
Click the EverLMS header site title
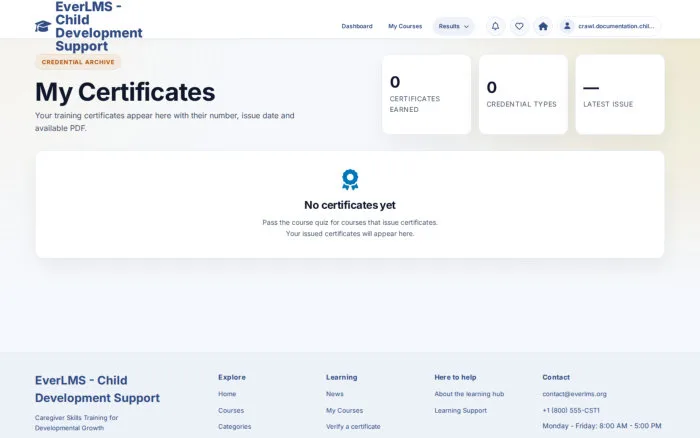(x=99, y=26)
